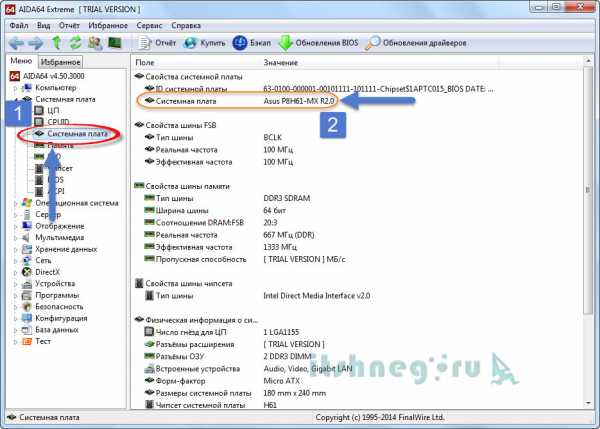Open the Вид menu

point(44,26)
